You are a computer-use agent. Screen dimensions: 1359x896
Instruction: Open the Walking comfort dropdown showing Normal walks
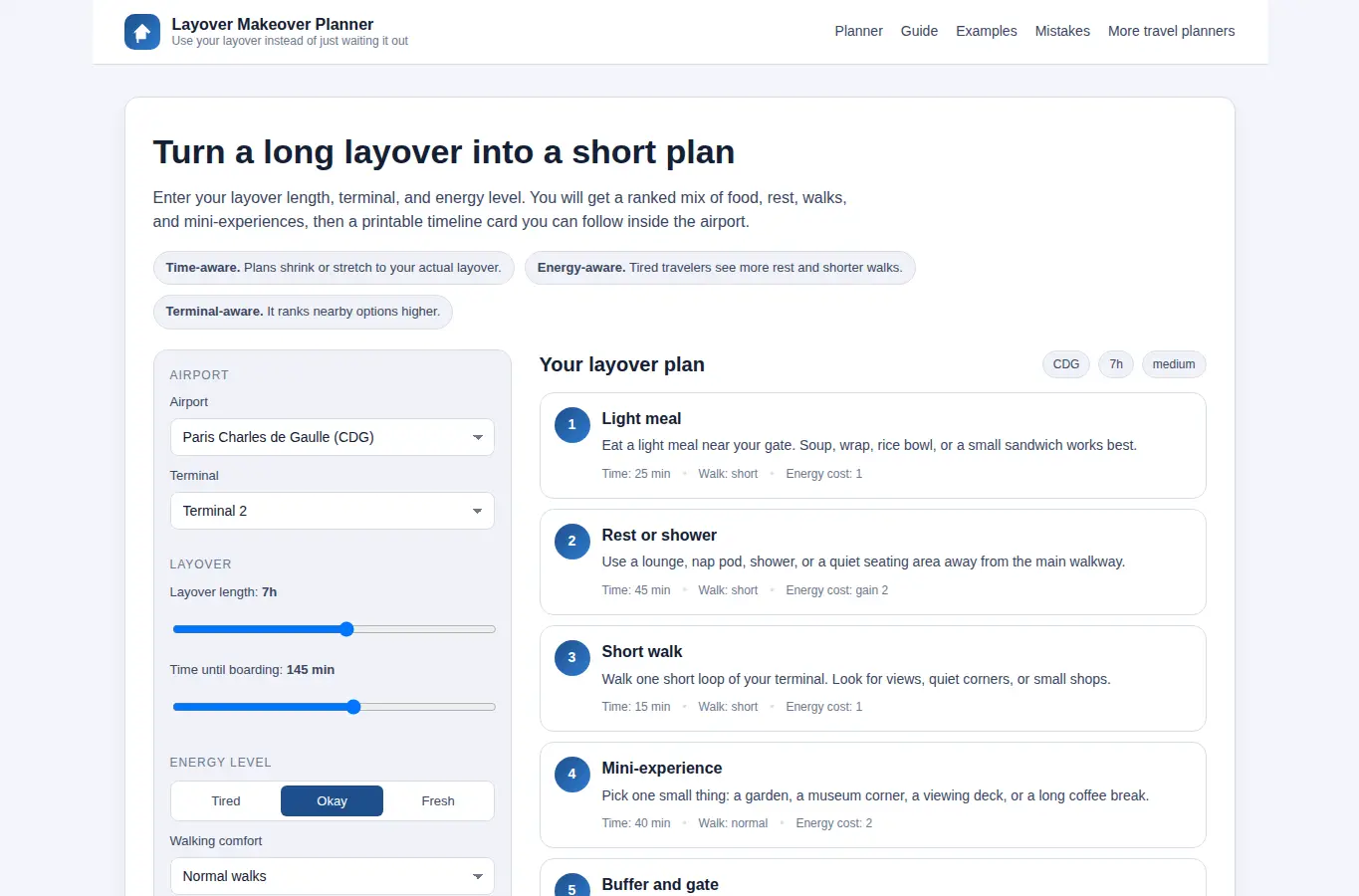click(333, 876)
